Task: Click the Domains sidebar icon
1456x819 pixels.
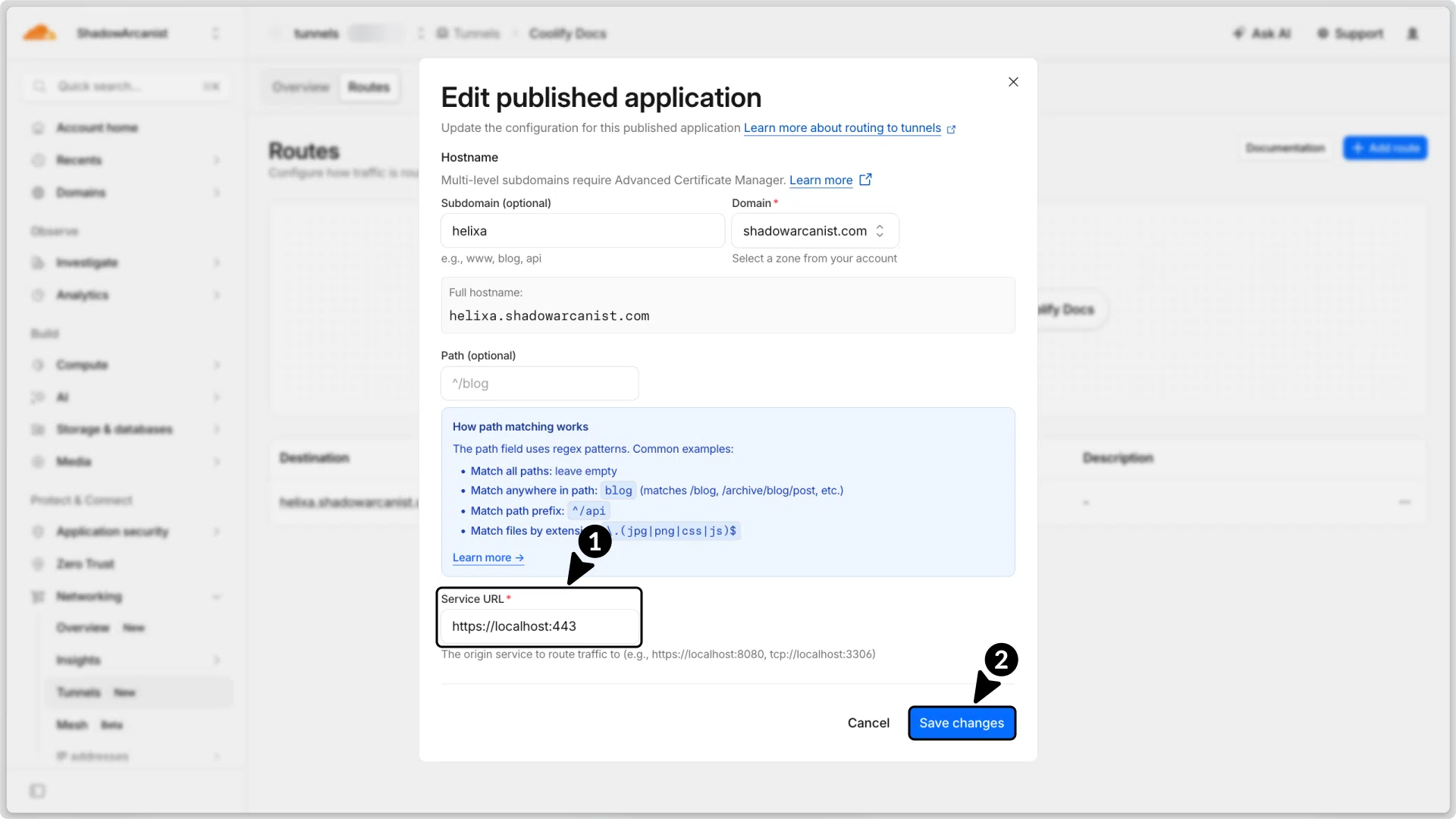Action: [x=38, y=193]
